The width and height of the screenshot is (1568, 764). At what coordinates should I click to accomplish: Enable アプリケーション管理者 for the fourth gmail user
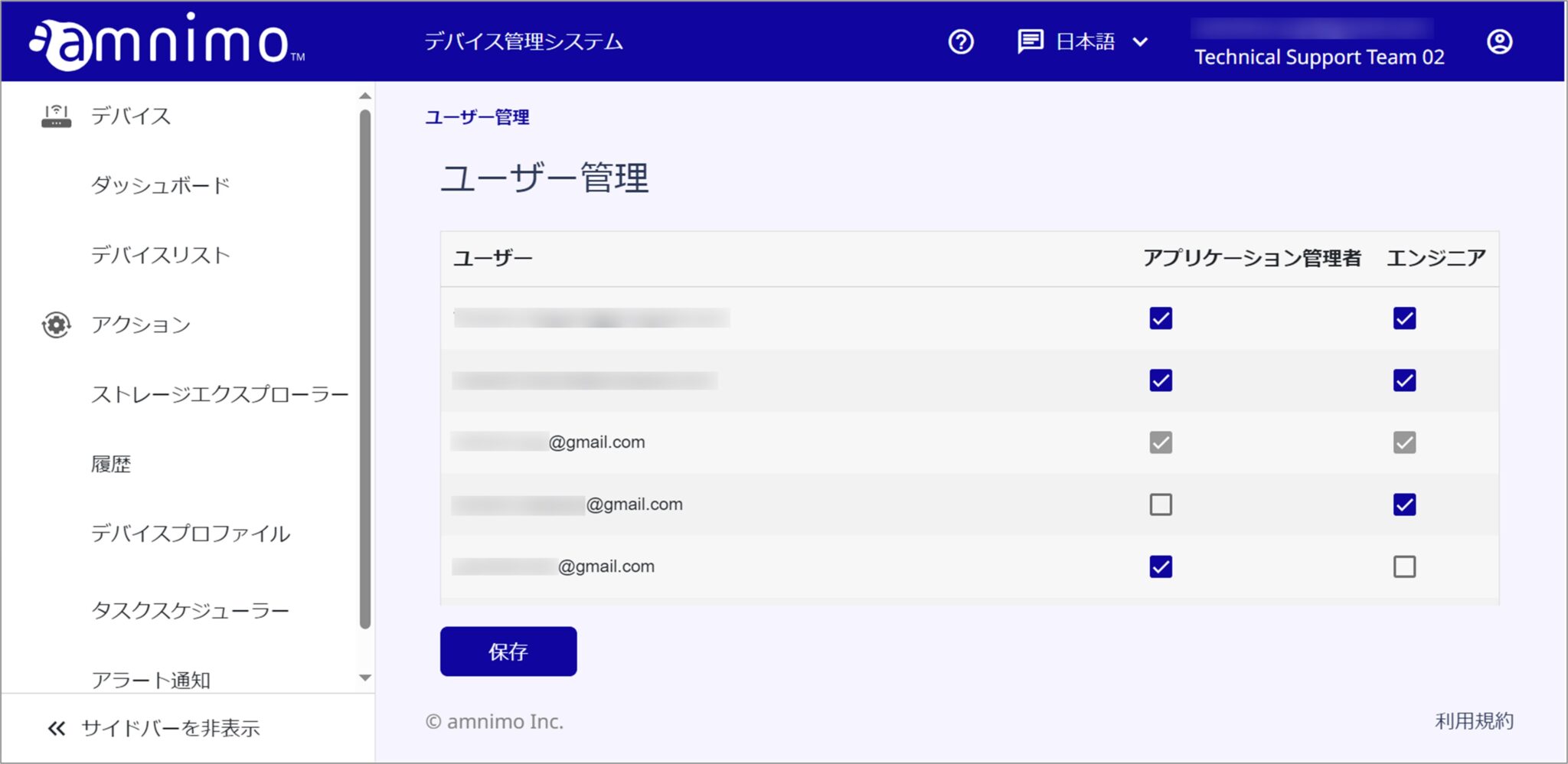click(x=1159, y=504)
